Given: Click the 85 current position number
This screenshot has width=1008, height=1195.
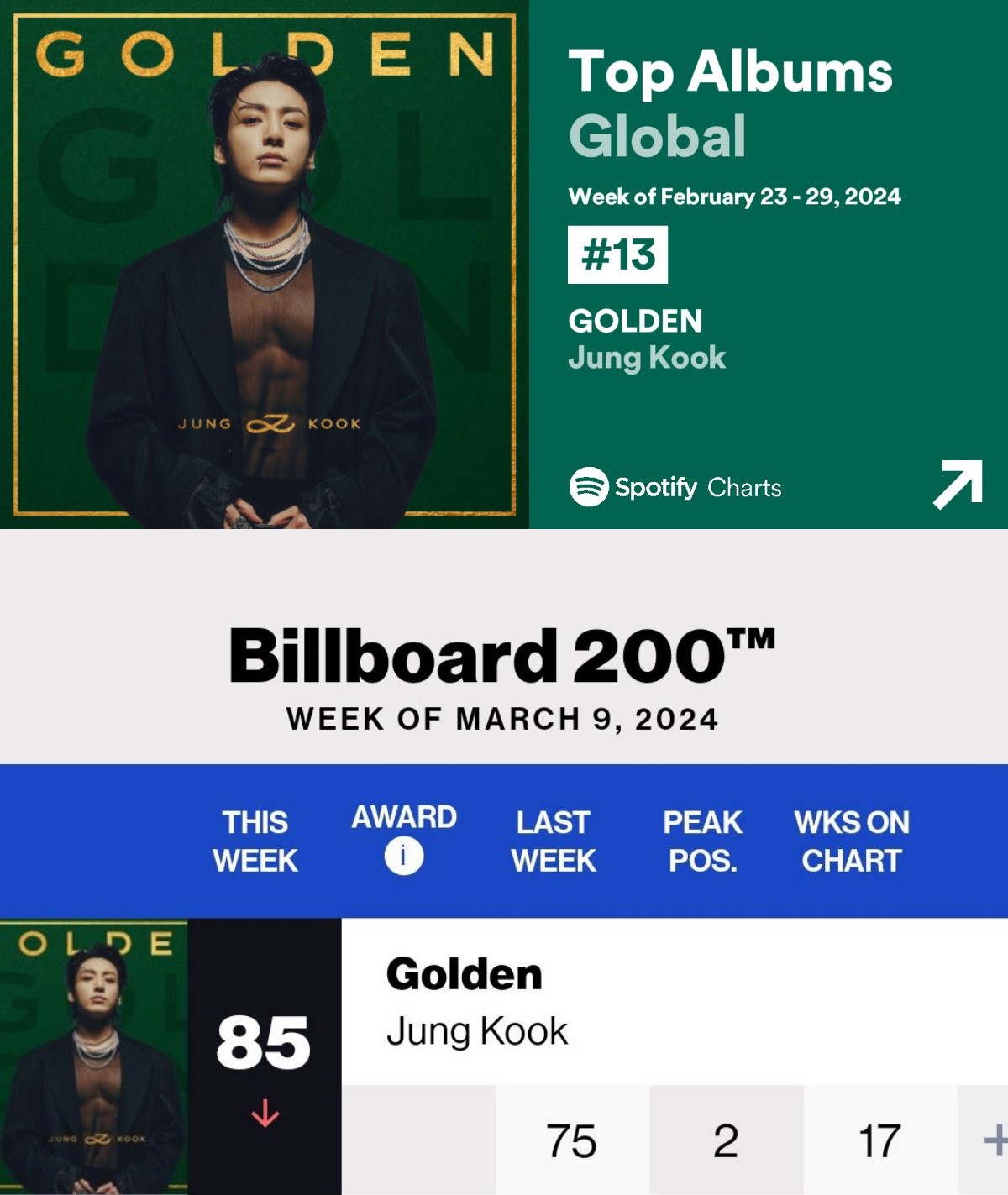Looking at the screenshot, I should [263, 1042].
